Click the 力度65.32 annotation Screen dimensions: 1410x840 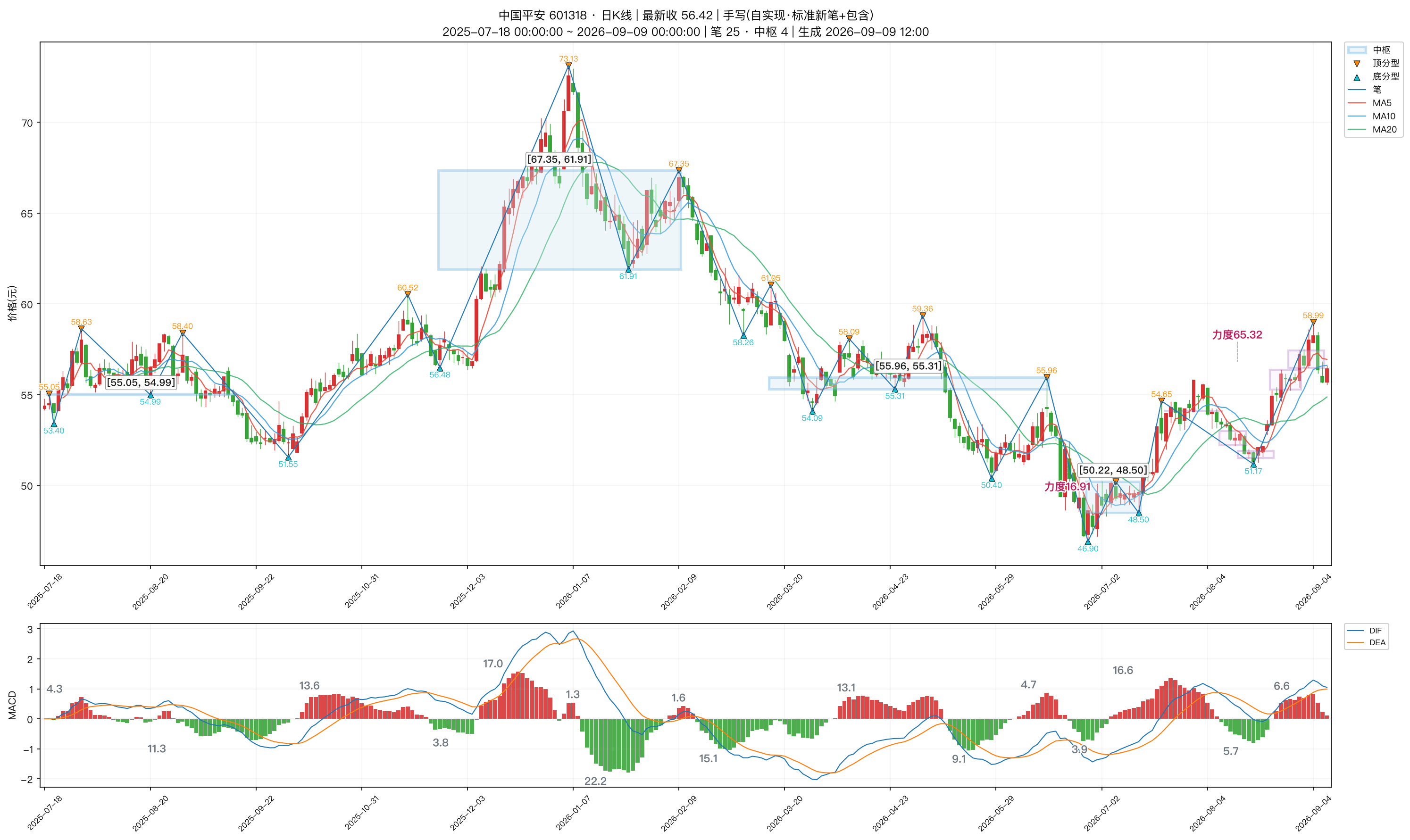[x=1237, y=334]
